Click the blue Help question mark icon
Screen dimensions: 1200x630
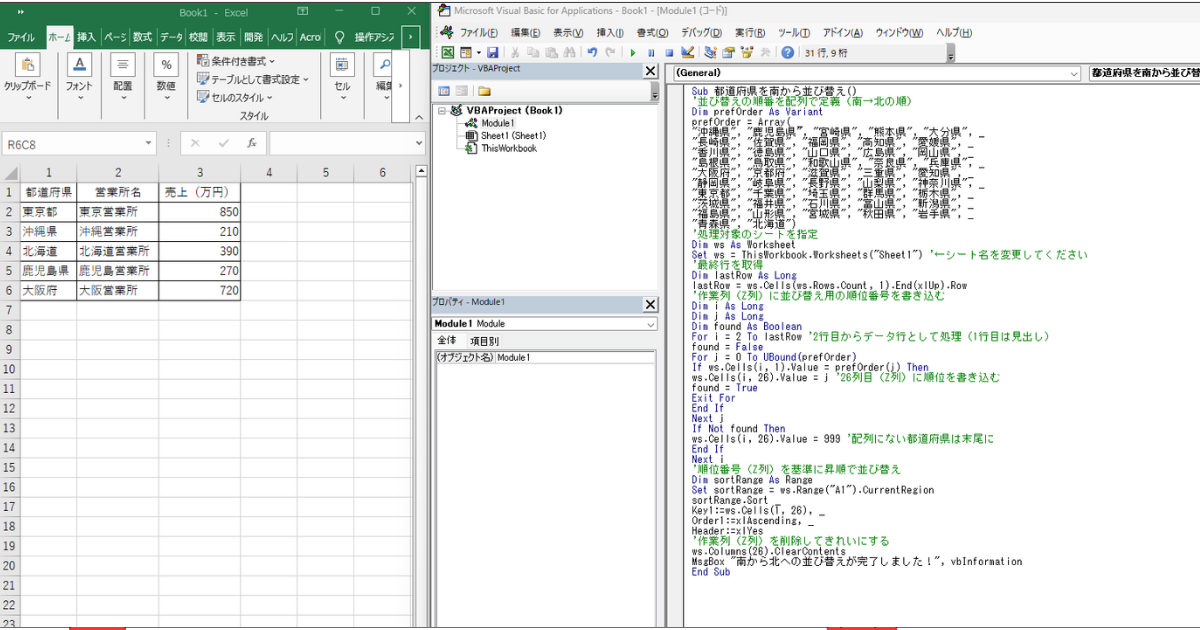[788, 52]
